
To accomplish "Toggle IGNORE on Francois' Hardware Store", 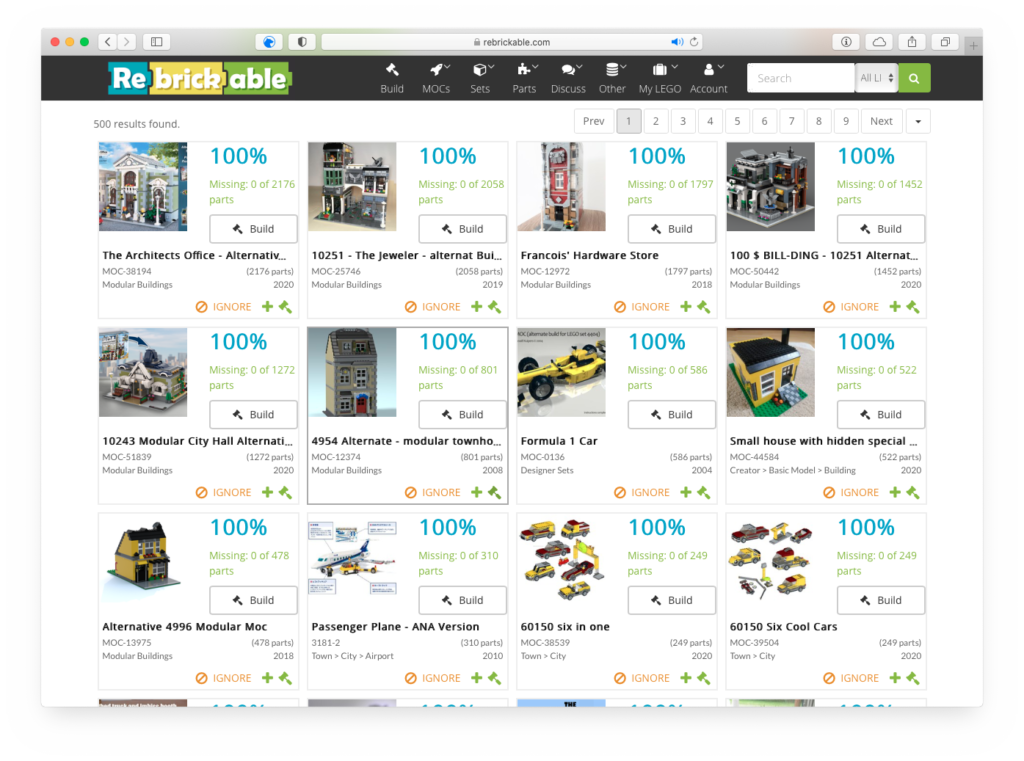I will point(642,307).
